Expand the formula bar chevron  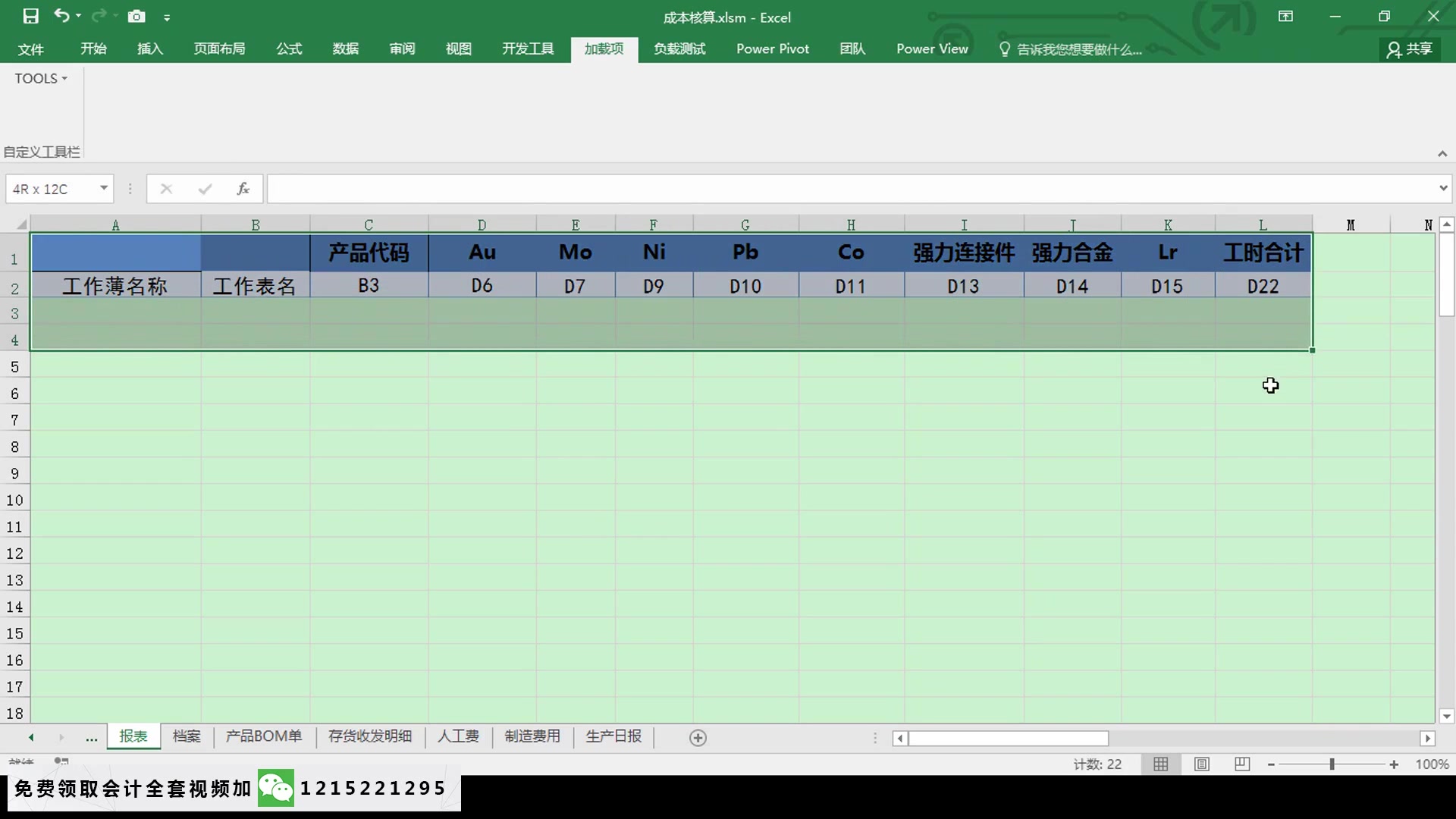coord(1442,188)
